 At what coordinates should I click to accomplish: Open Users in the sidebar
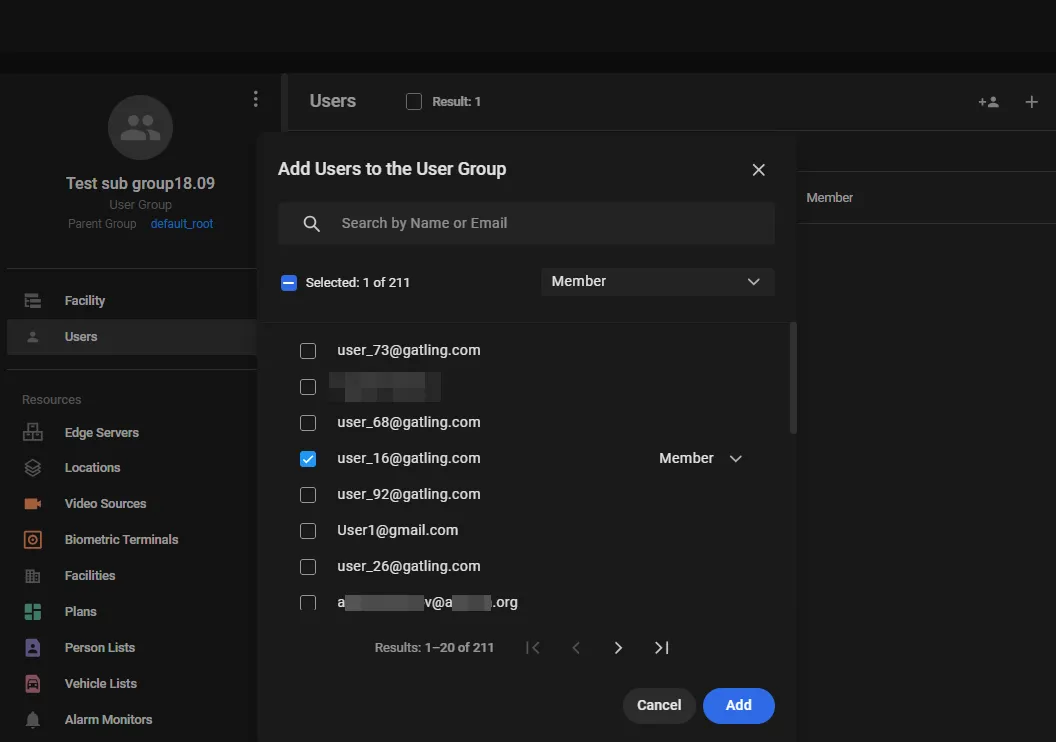click(x=131, y=337)
